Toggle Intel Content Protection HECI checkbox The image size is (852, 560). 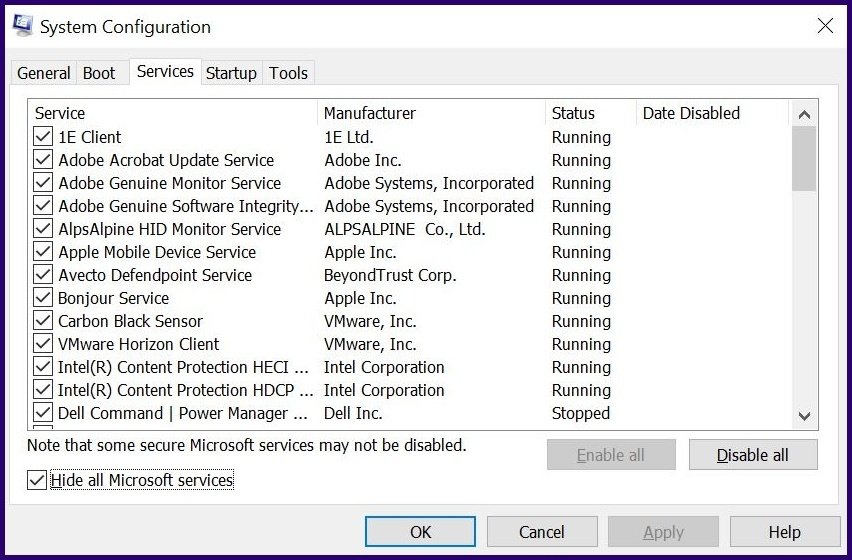pyautogui.click(x=42, y=366)
